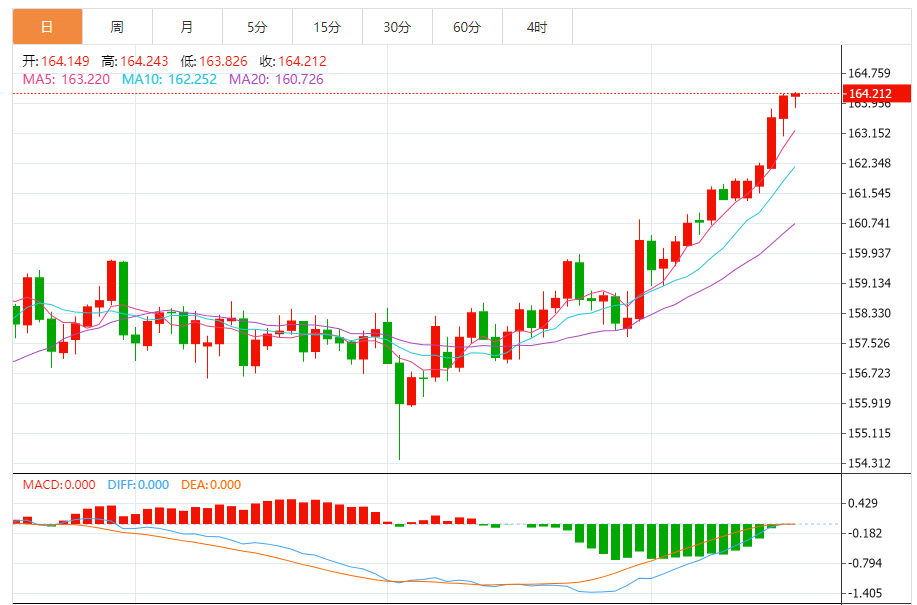Click the 156.723 price axis label
917x605 pixels.
tap(870, 373)
